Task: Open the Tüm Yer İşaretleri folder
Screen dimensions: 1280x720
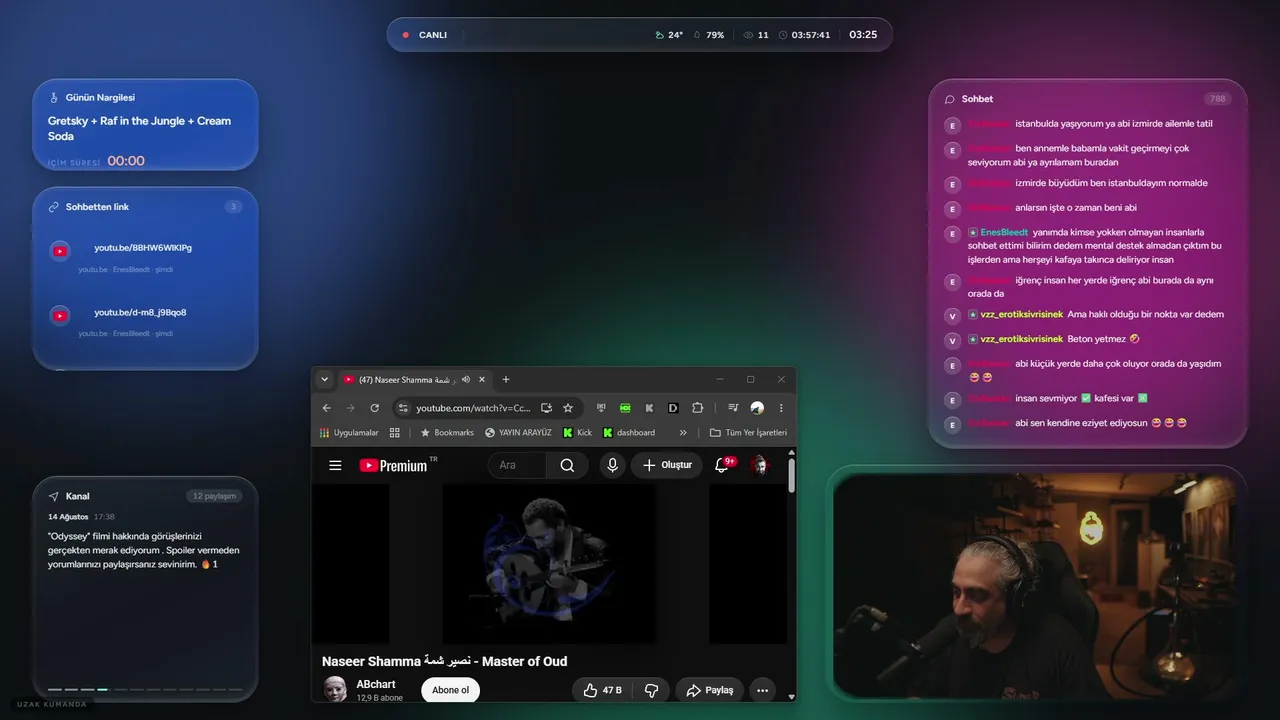Action: click(x=748, y=433)
